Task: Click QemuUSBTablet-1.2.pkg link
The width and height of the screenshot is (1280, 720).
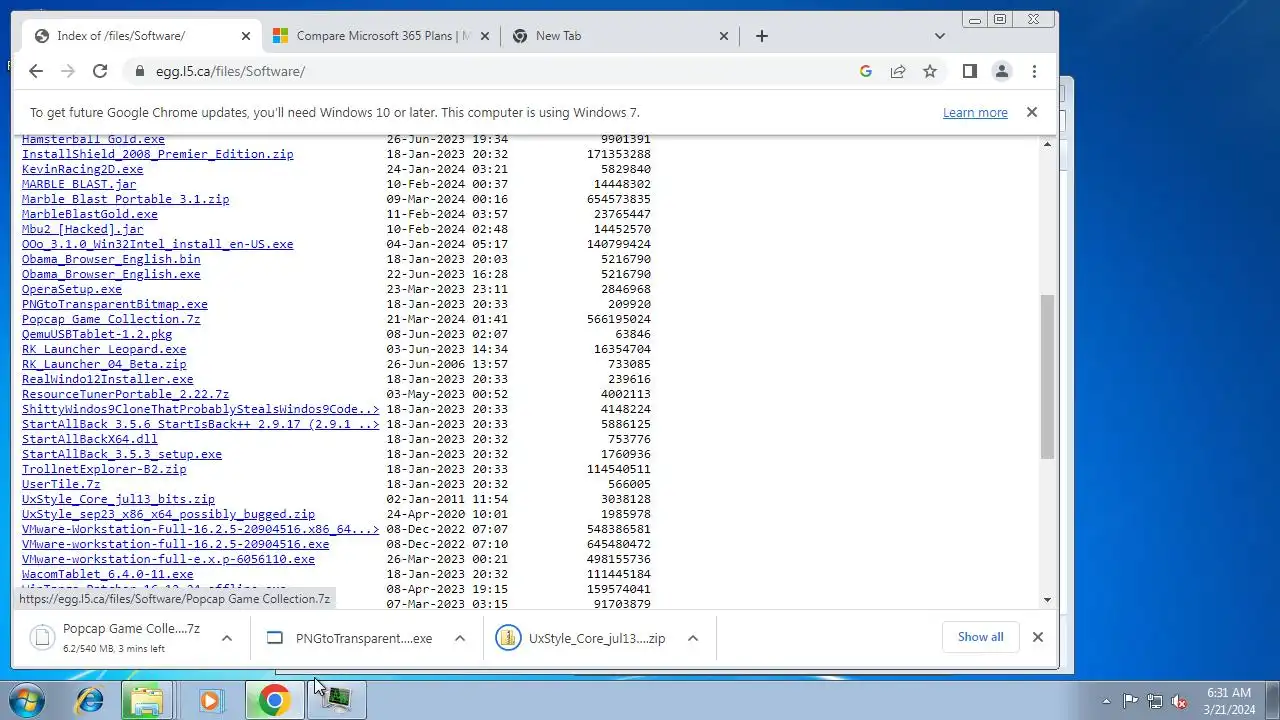Action: [97, 334]
